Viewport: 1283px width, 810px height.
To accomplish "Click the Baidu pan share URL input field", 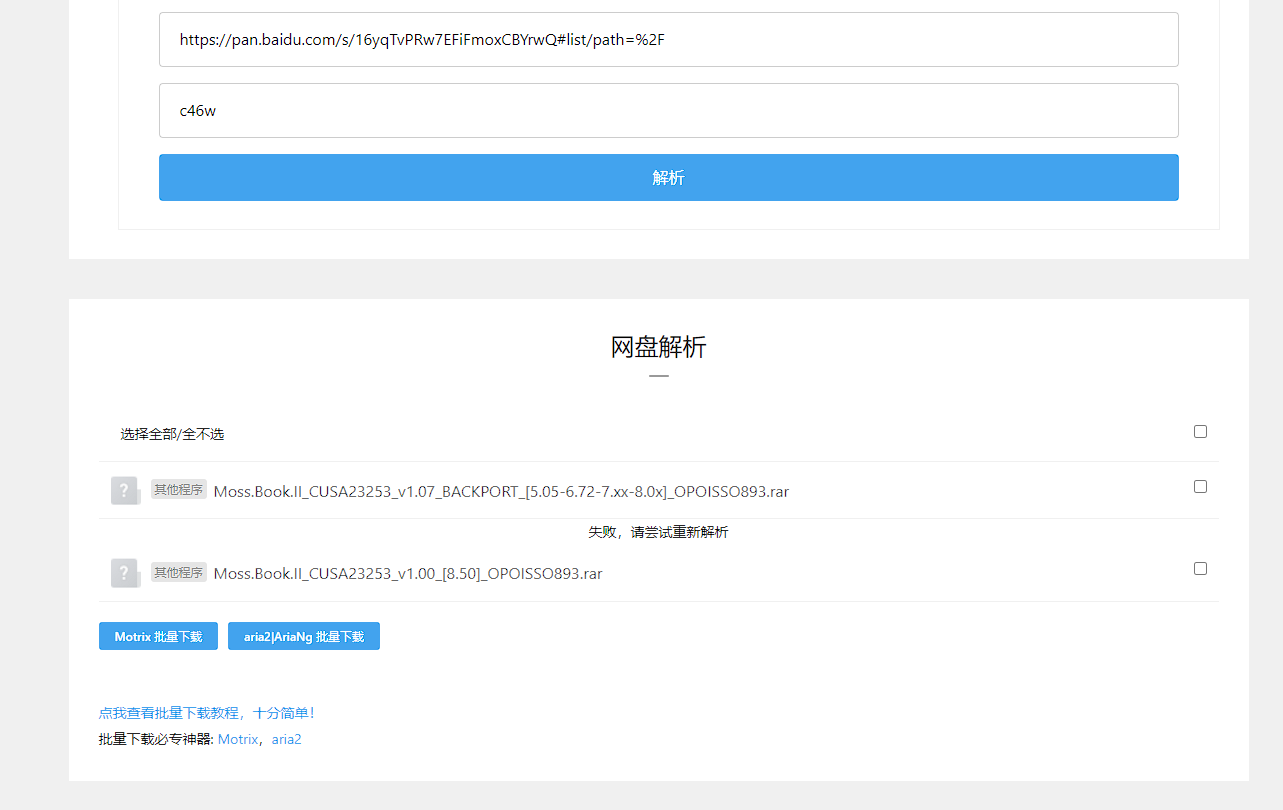I will coord(668,40).
